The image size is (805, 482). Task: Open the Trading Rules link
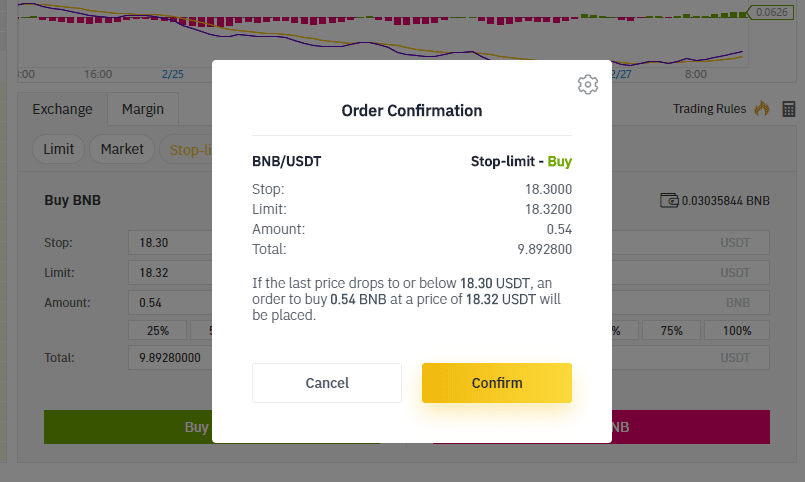[709, 108]
